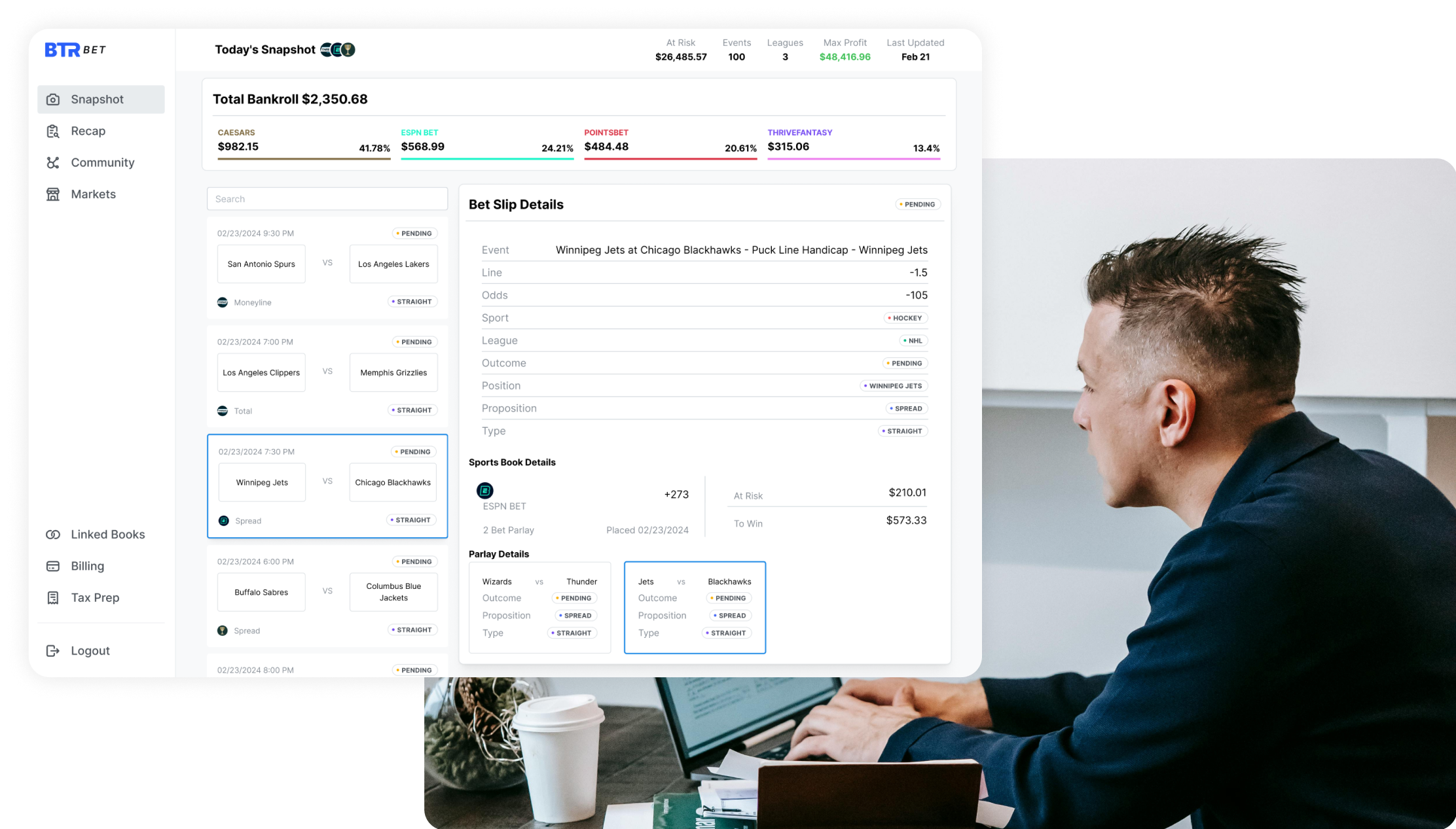Click the Linked Books icon
The image size is (1456, 829).
point(52,534)
